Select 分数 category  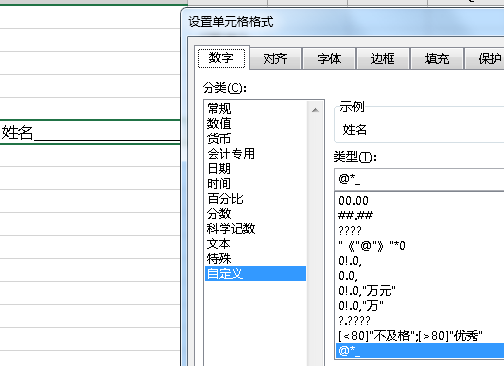coord(256,214)
